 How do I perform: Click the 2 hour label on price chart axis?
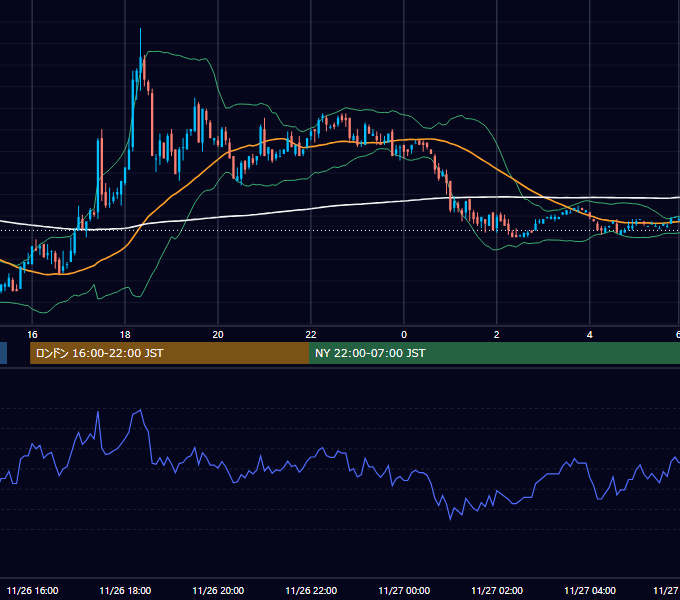pyautogui.click(x=497, y=335)
